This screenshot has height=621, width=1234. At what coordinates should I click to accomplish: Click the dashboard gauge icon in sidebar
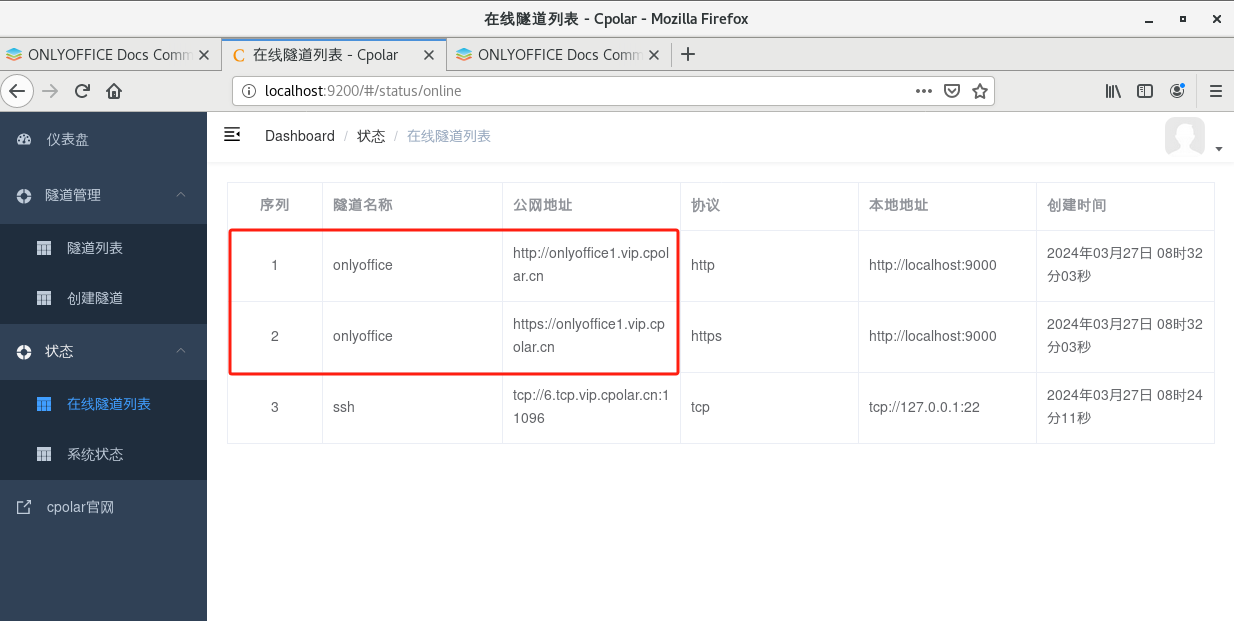coord(24,140)
